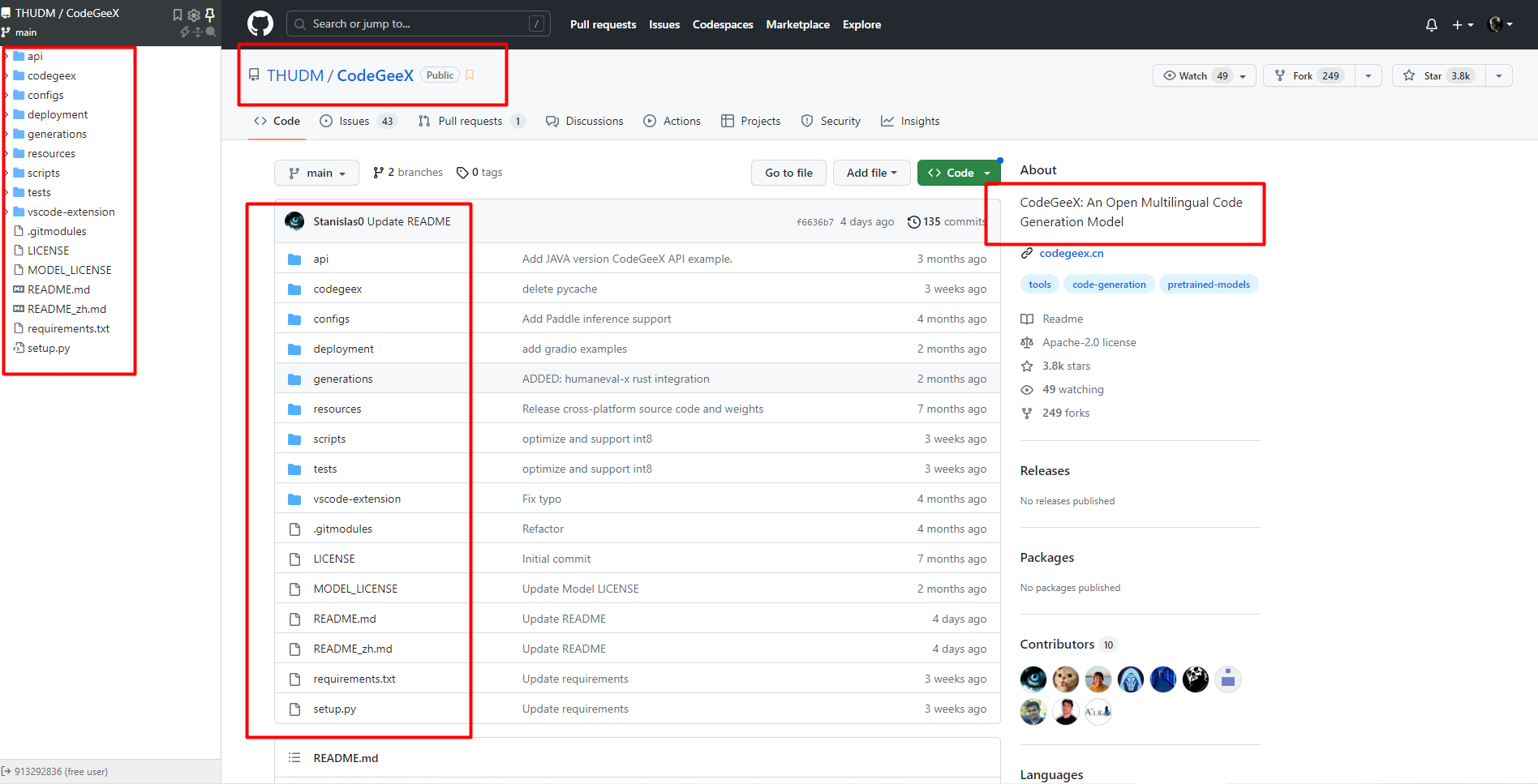
Task: Open the Actions tab
Action: (x=672, y=121)
